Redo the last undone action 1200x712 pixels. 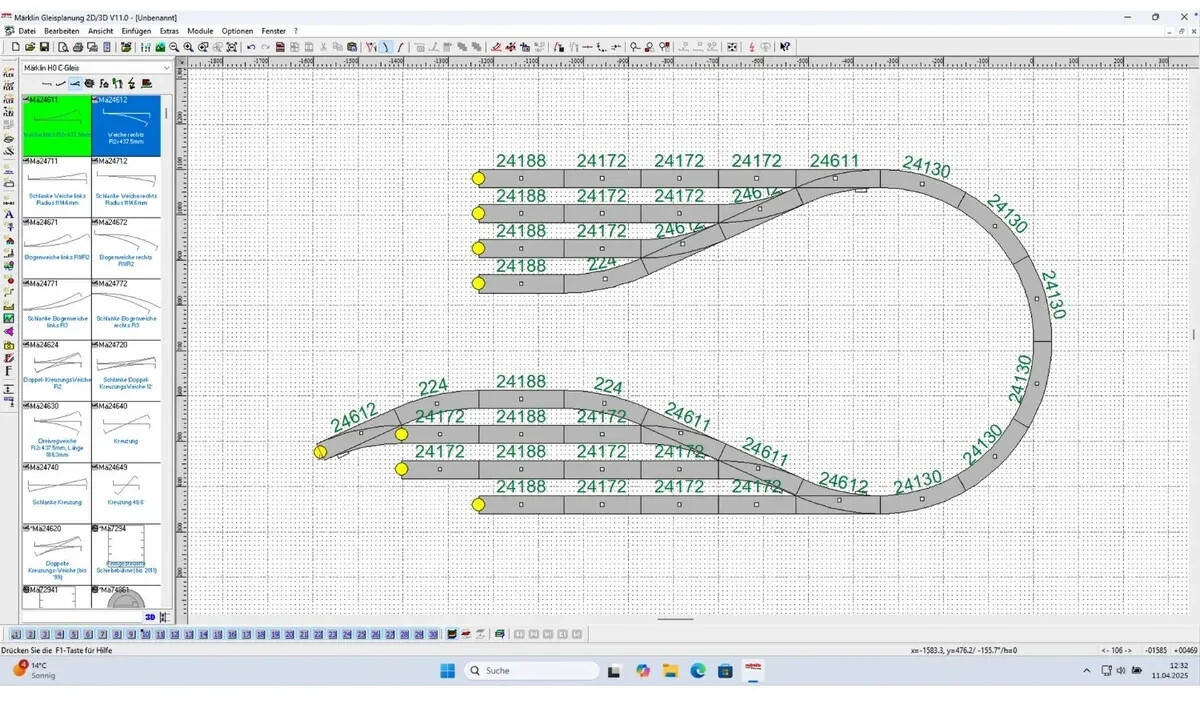265,47
